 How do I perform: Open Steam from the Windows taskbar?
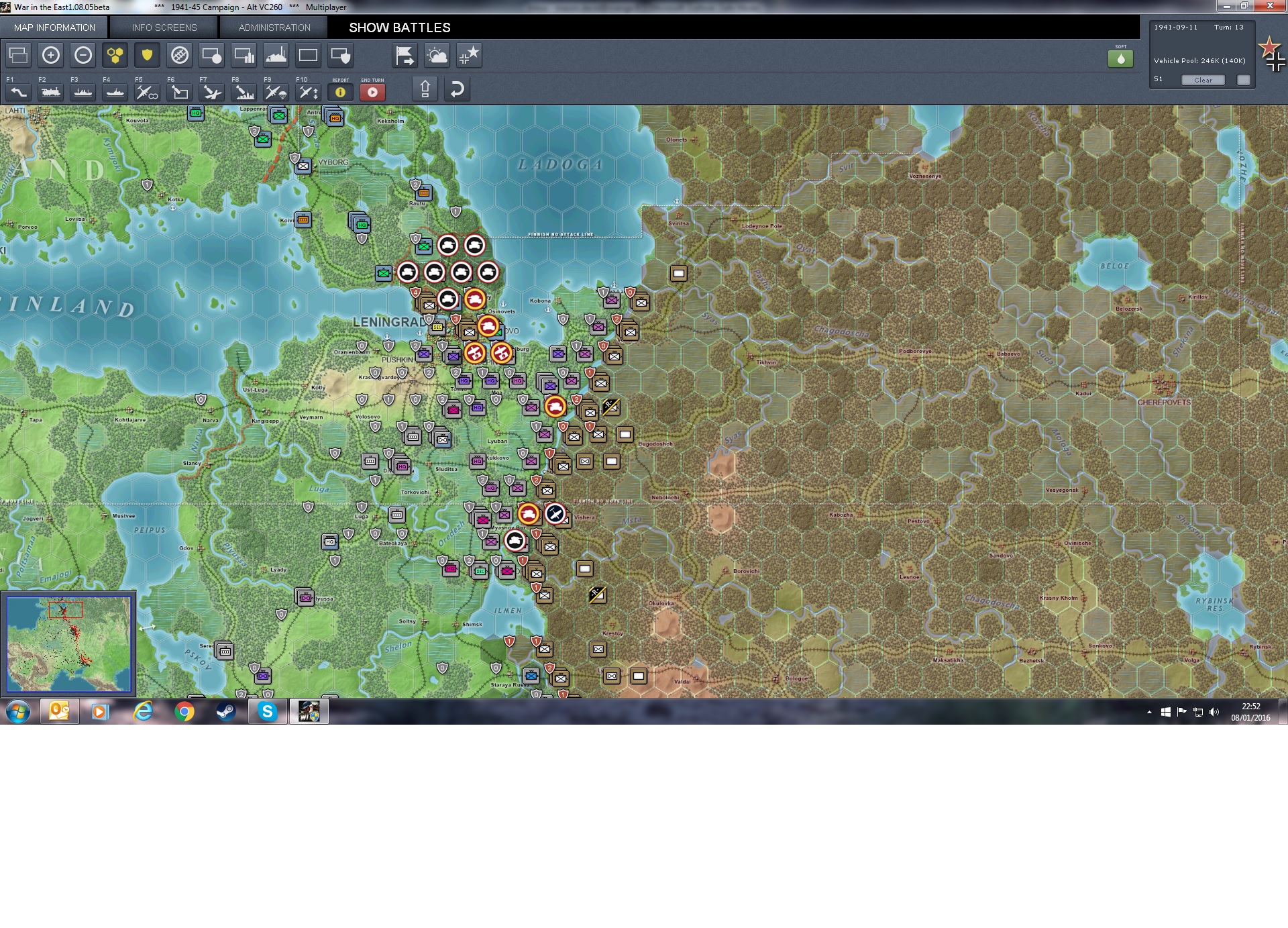pyautogui.click(x=226, y=712)
